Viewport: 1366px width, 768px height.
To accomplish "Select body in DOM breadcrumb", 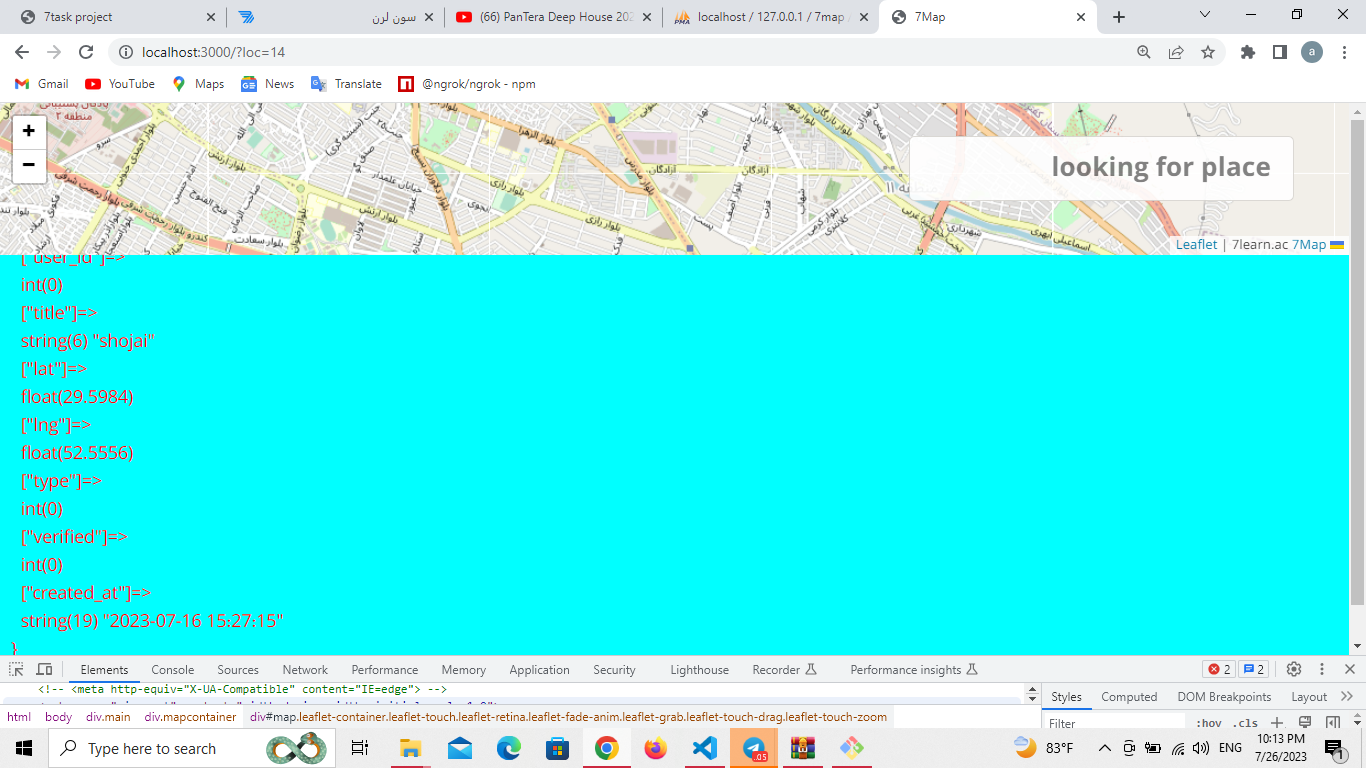I will [x=58, y=717].
